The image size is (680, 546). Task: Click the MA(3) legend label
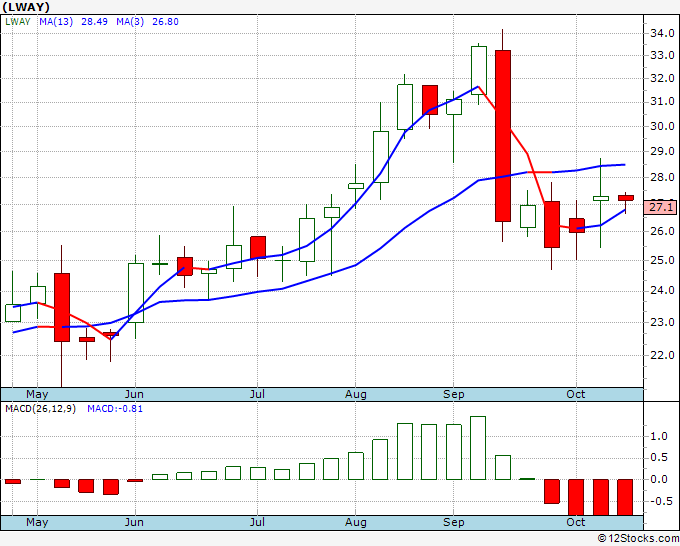coord(130,22)
